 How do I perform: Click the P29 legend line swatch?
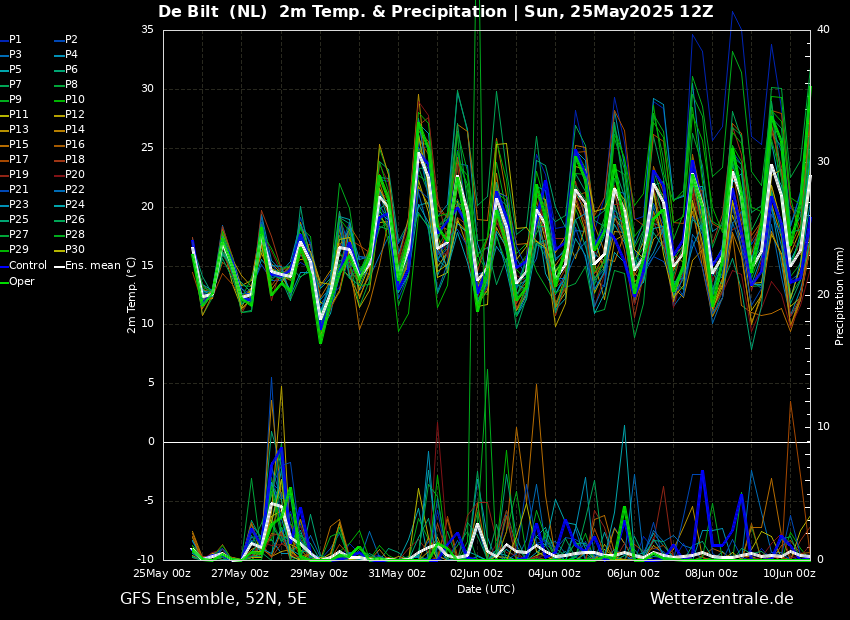(3, 250)
